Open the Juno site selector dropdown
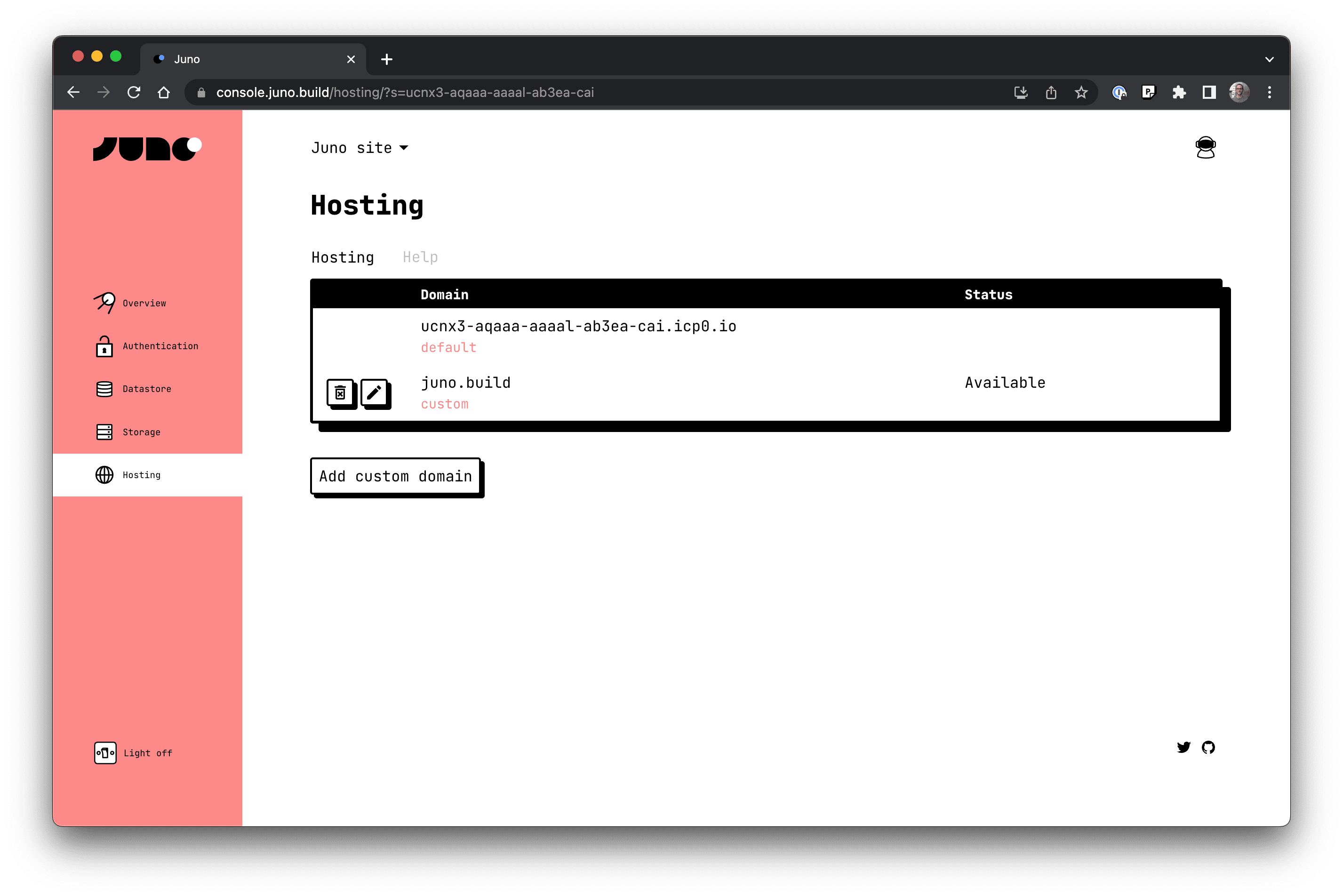This screenshot has width=1343, height=896. (x=360, y=147)
